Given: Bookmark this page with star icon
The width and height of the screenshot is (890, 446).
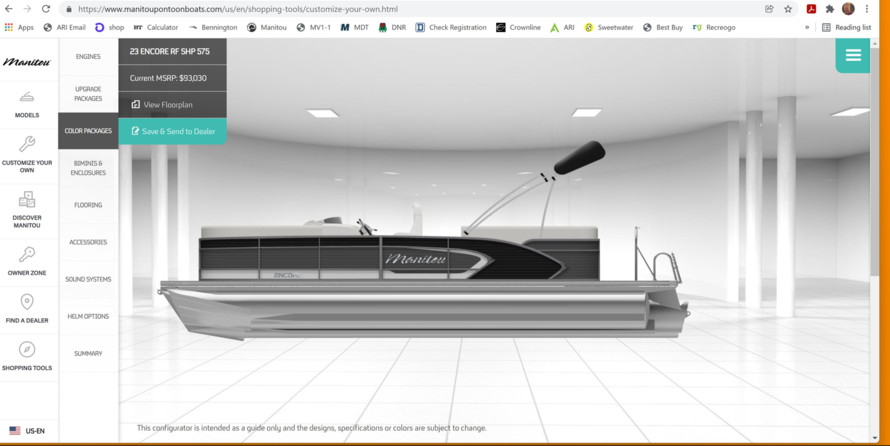Looking at the screenshot, I should (788, 9).
